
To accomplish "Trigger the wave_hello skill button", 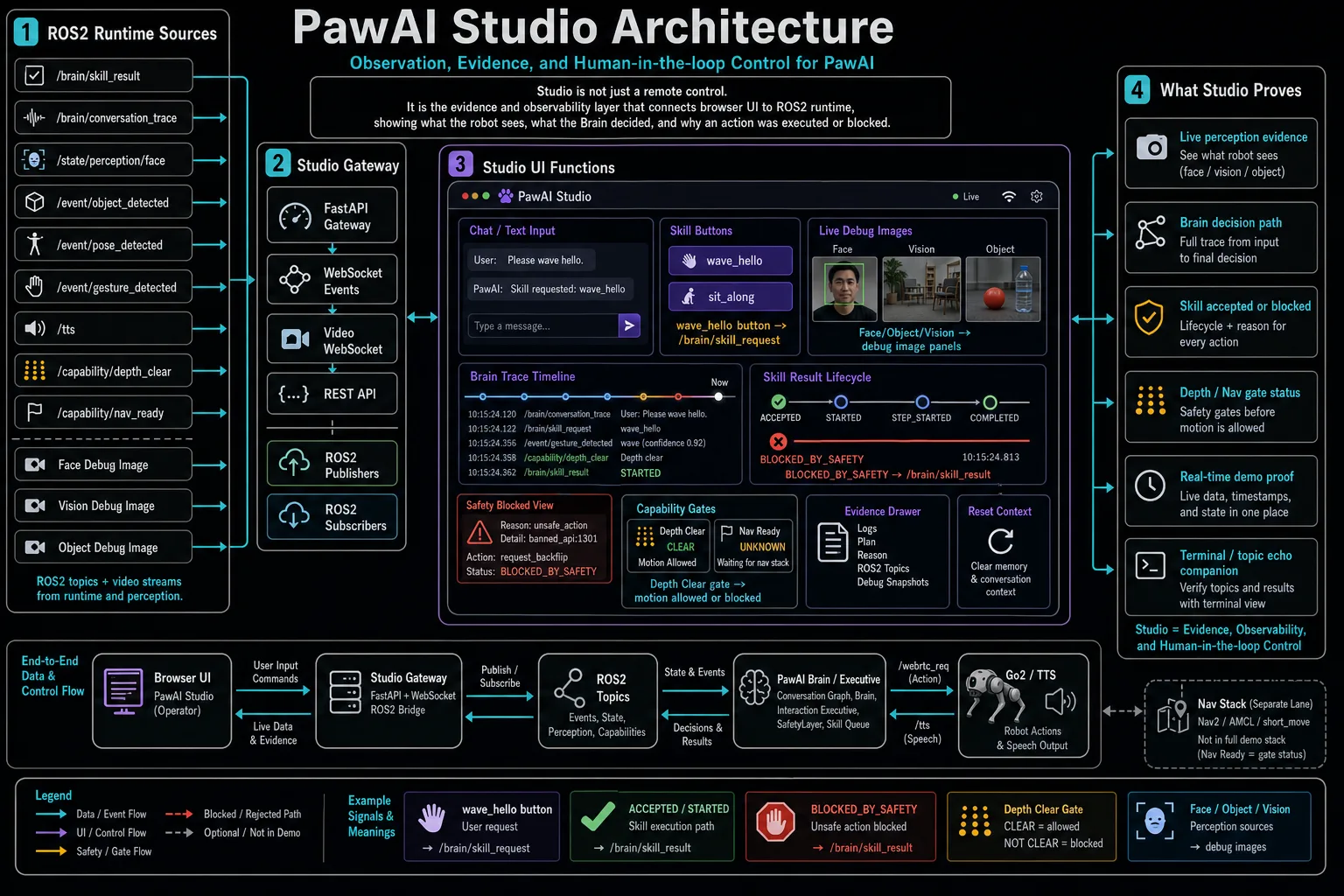I will (731, 261).
